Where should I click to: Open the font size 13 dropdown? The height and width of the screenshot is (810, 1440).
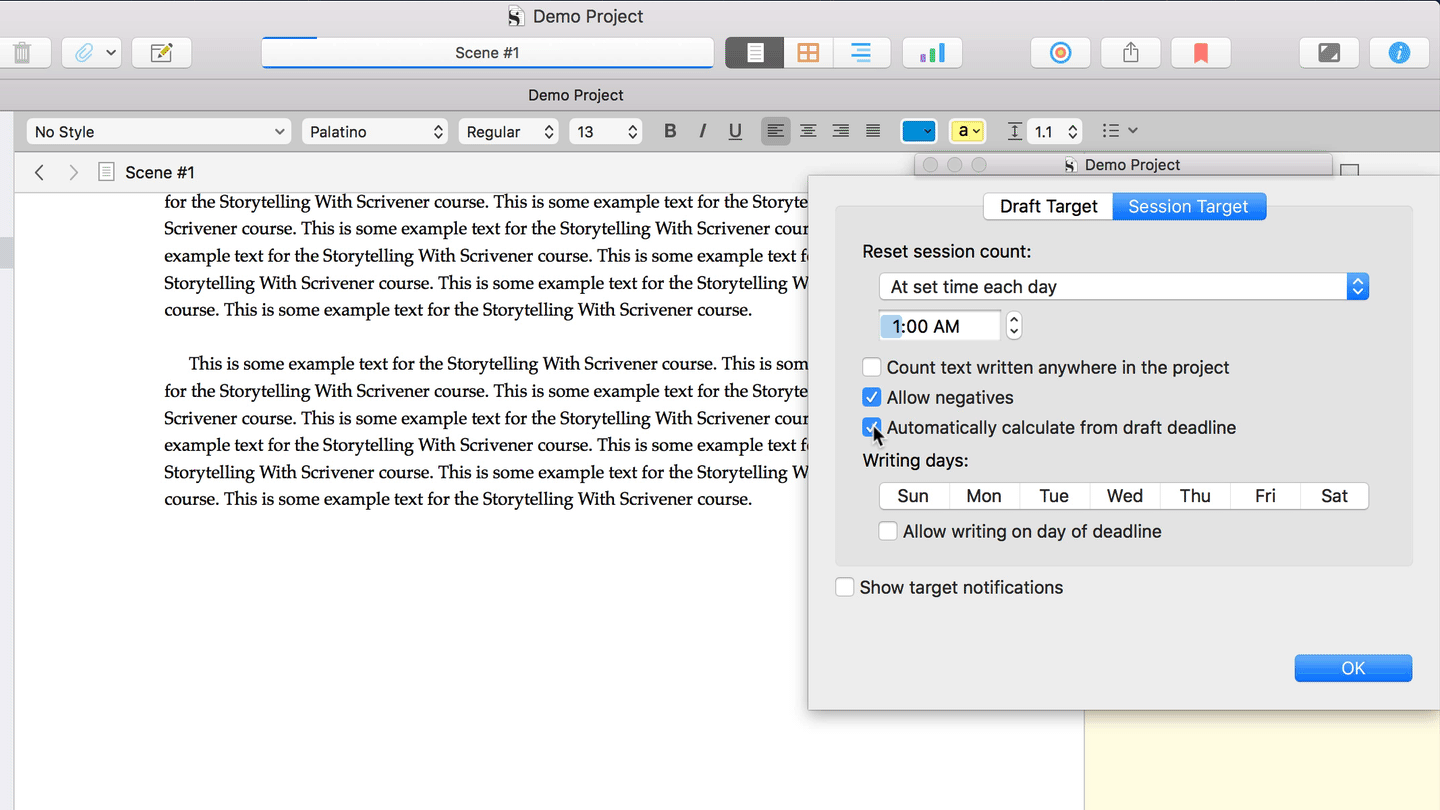(606, 132)
